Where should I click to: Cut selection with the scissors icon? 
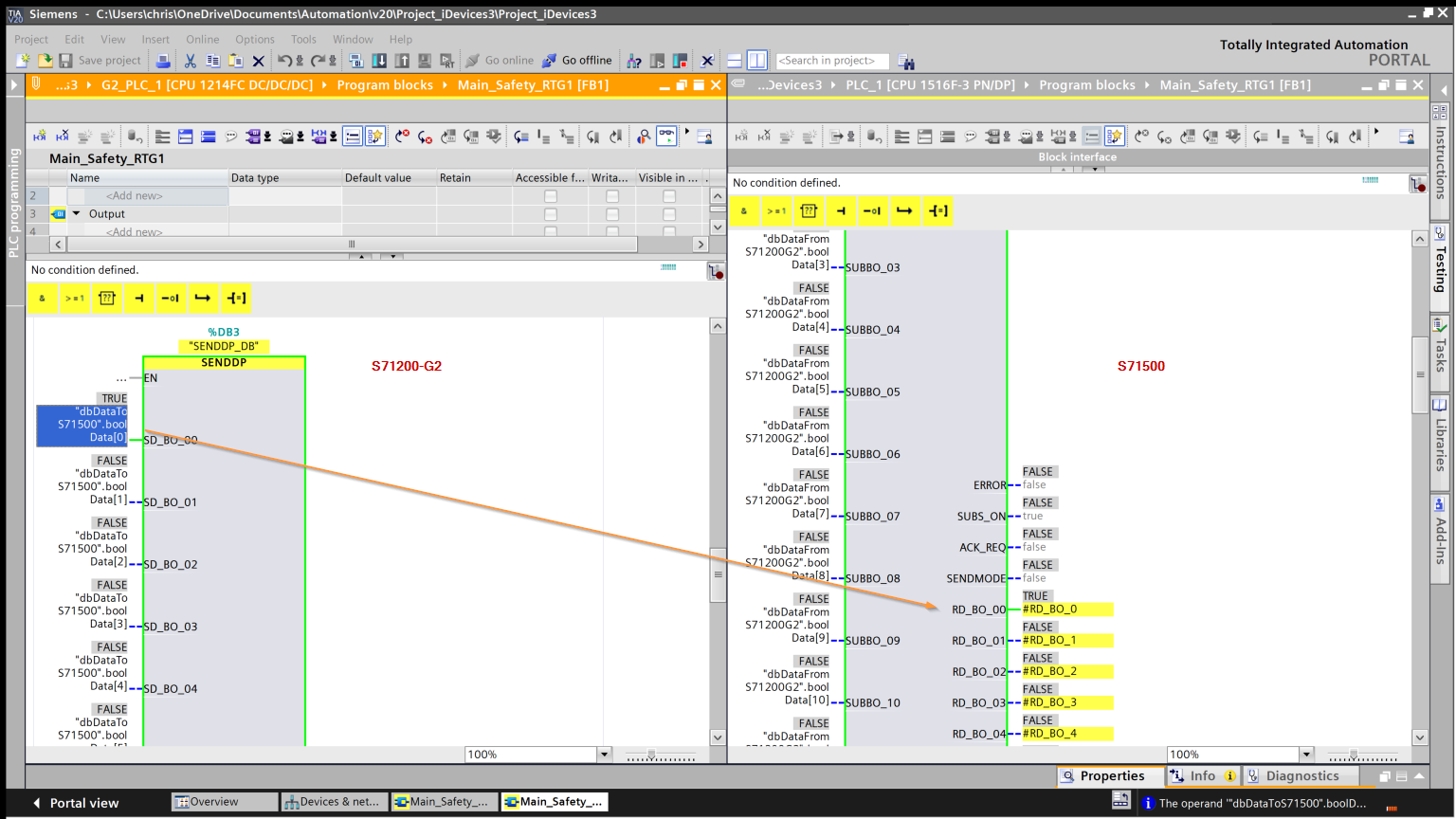coord(191,61)
